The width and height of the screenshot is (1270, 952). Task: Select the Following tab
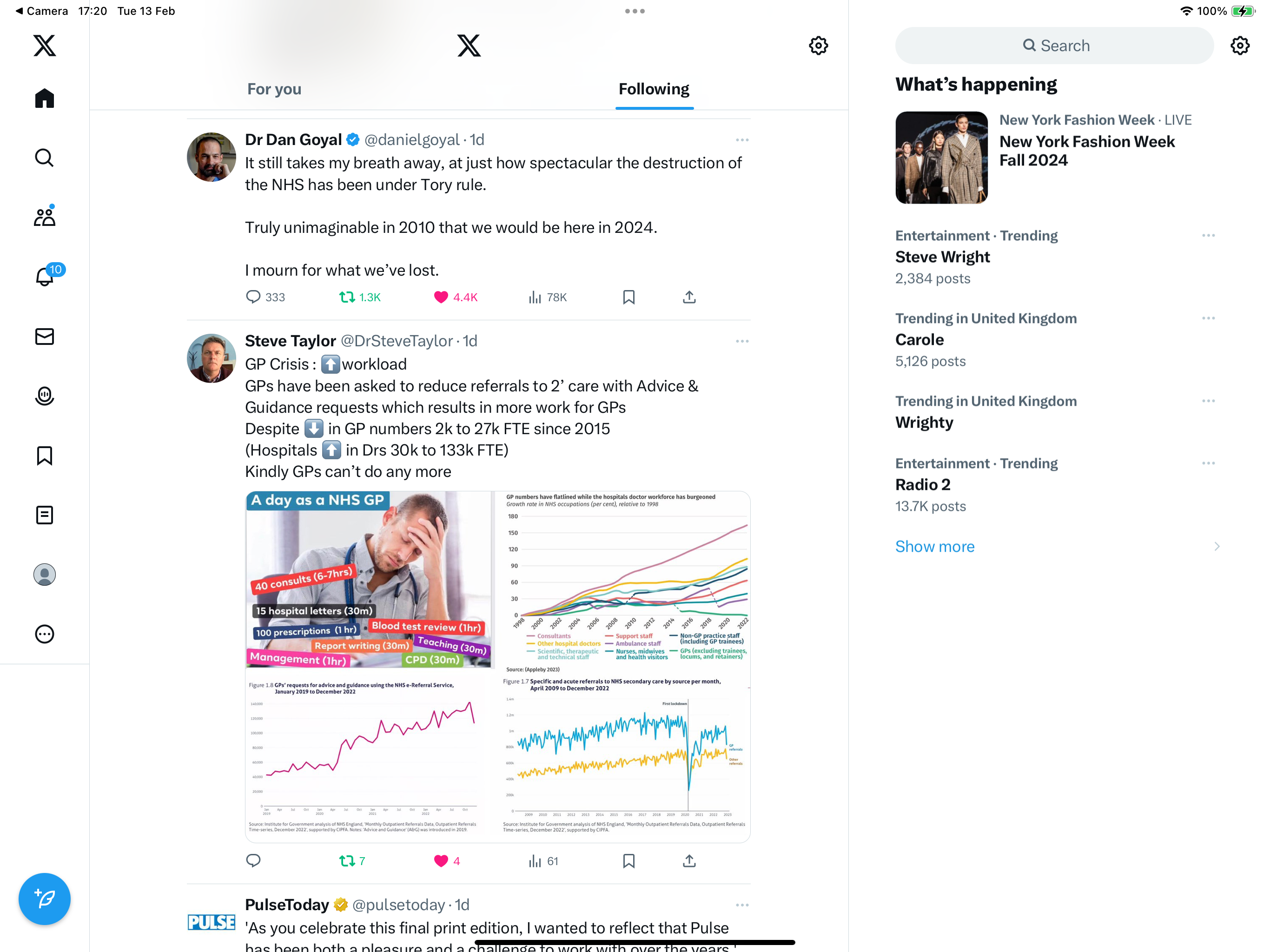[654, 89]
